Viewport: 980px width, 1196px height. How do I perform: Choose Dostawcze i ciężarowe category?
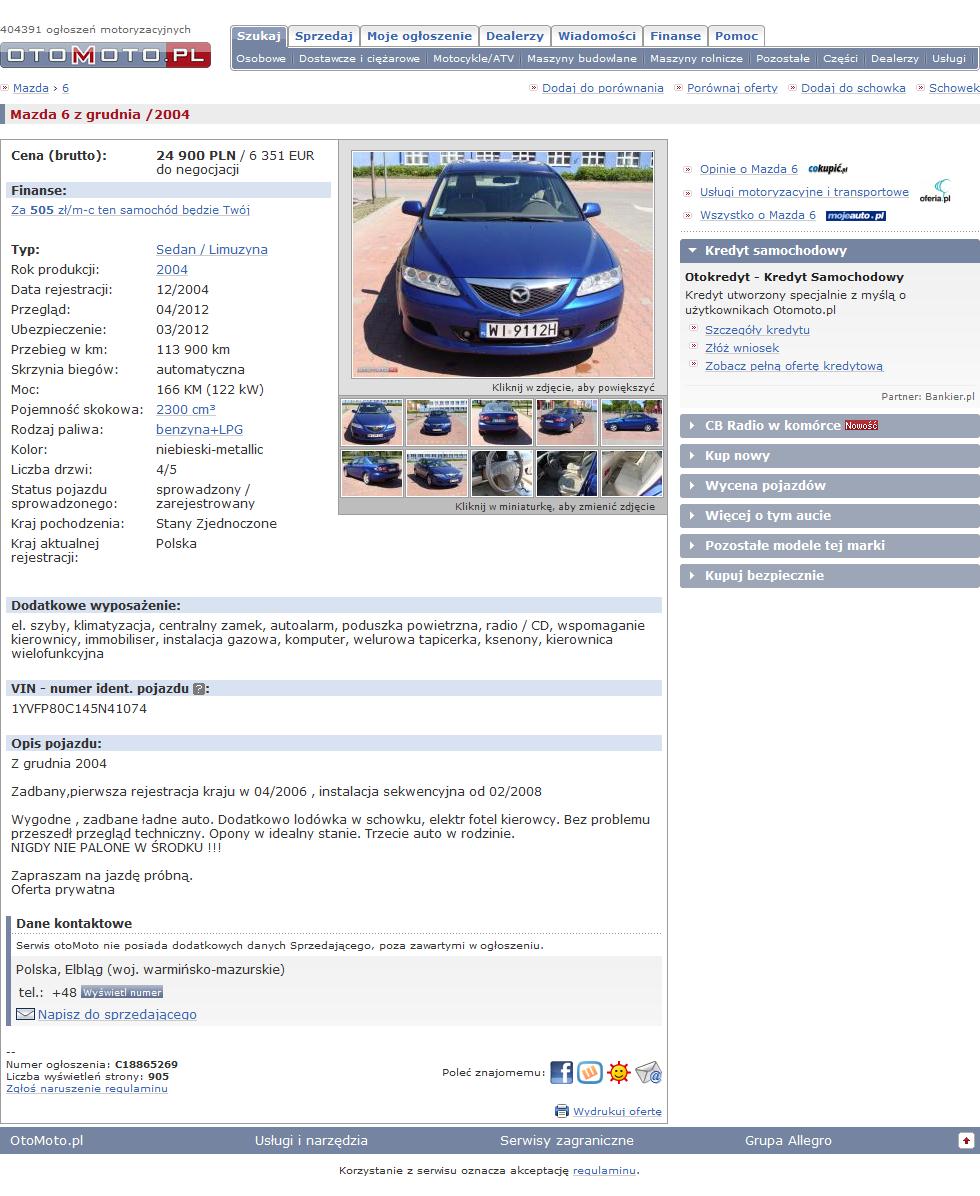pos(359,58)
